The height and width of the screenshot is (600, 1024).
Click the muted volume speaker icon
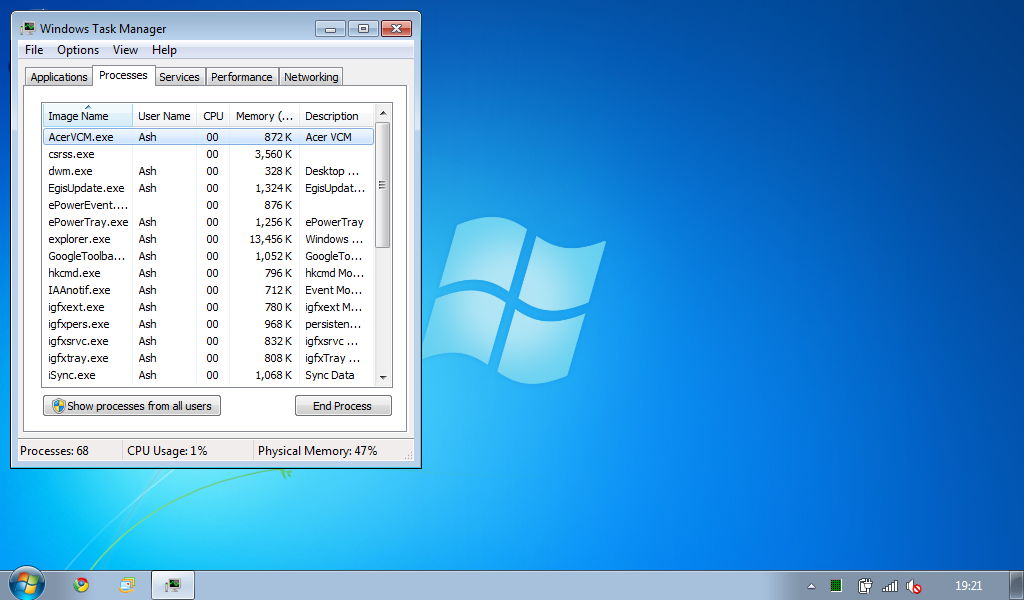tap(913, 586)
